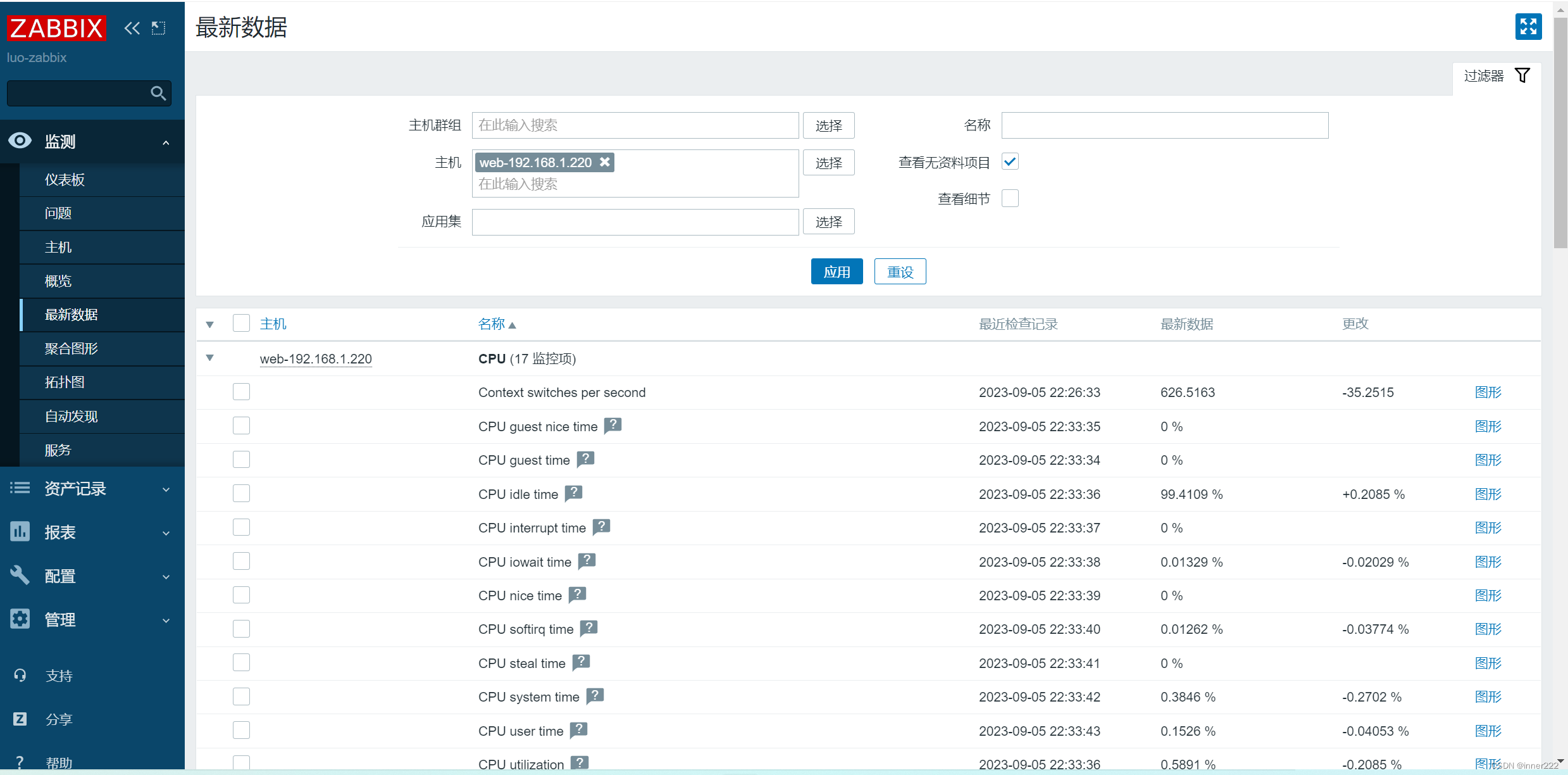Open help for CPU user time
The image size is (1568, 775).
(578, 730)
